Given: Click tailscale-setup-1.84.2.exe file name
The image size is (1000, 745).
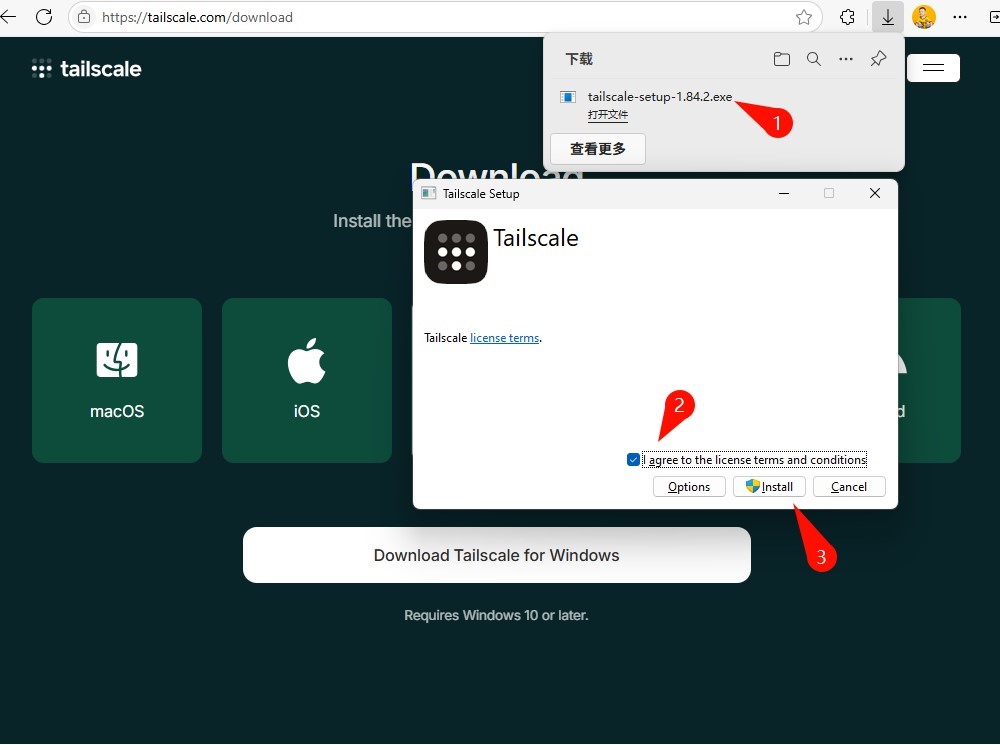Looking at the screenshot, I should 659,97.
